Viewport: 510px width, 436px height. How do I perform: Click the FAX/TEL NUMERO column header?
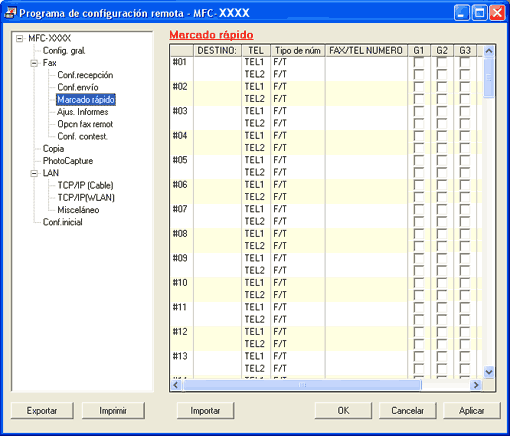[x=366, y=51]
